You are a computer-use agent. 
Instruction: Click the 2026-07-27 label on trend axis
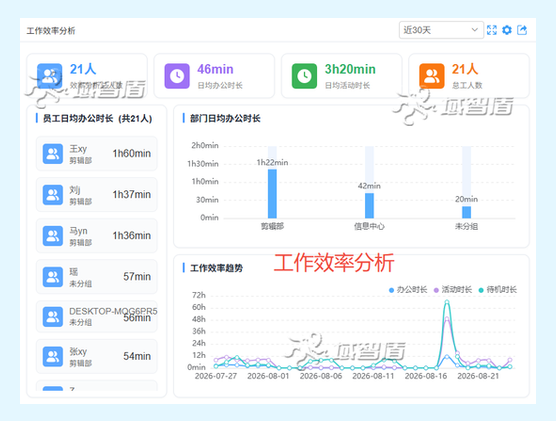coord(216,376)
